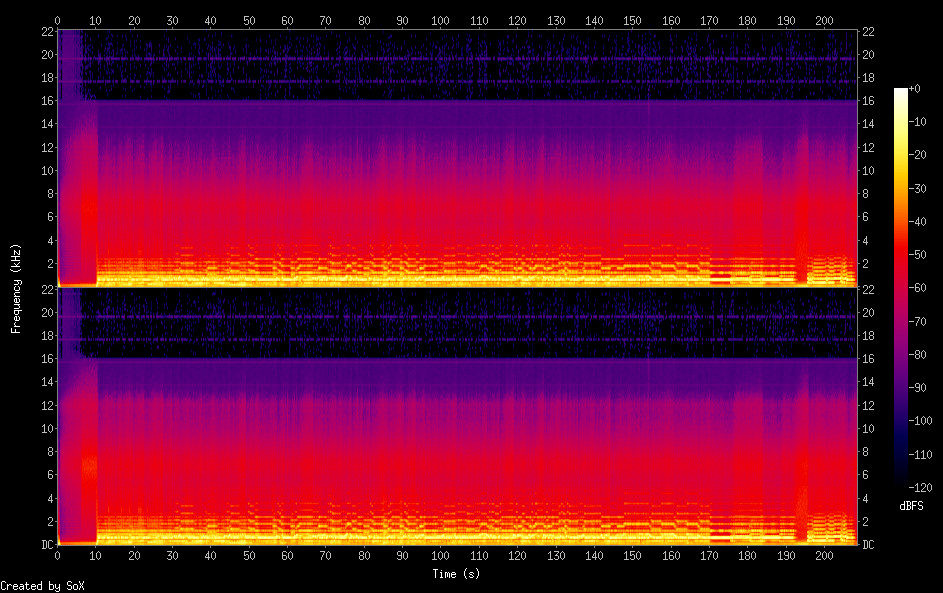This screenshot has height=593, width=943.
Task: Click the 10 kHz label on lower channel's right axis
Action: click(x=869, y=428)
